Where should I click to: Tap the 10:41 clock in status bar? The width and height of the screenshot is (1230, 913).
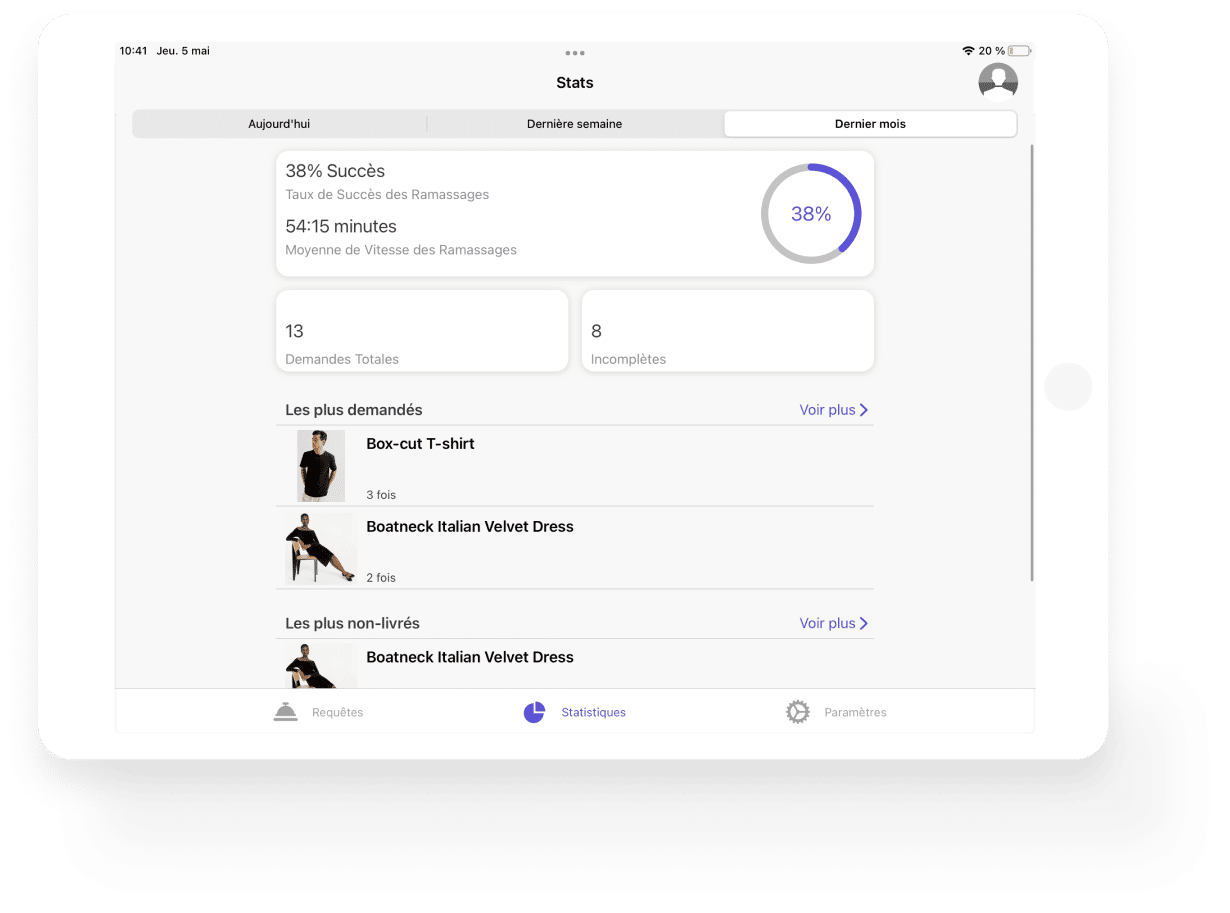[x=133, y=51]
